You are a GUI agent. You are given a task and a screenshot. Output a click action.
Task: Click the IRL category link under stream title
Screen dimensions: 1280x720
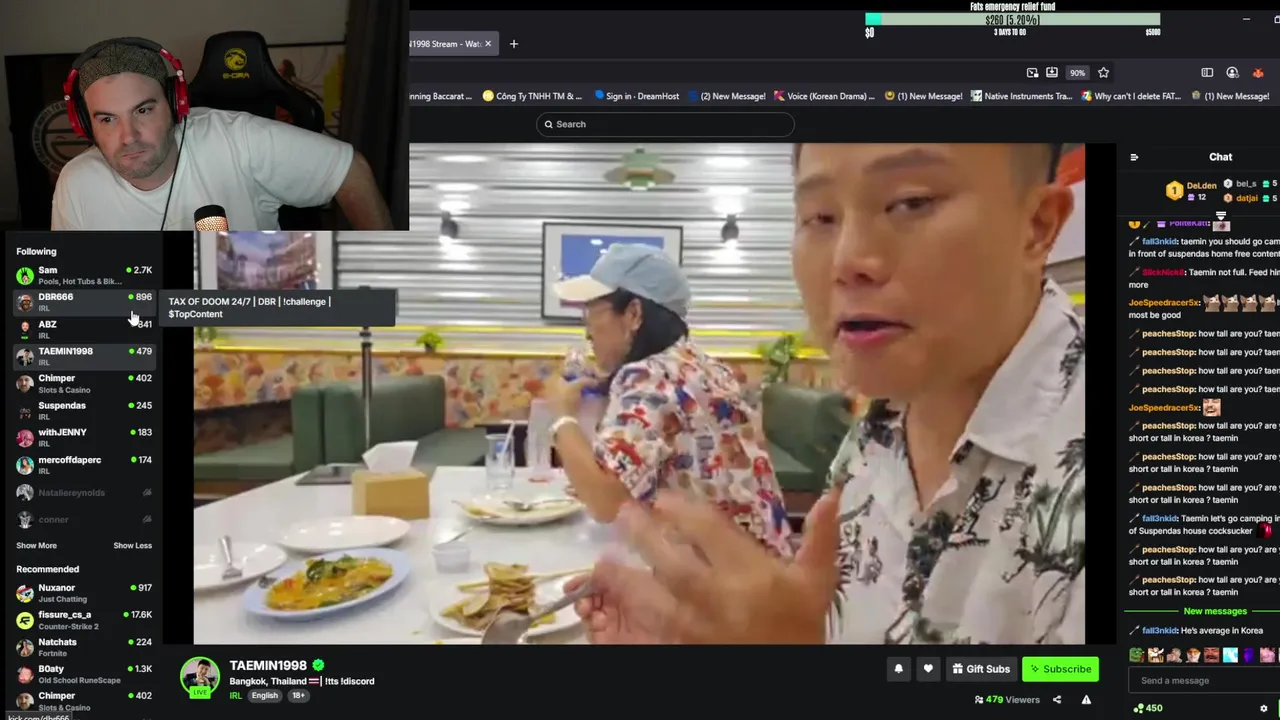(x=236, y=695)
